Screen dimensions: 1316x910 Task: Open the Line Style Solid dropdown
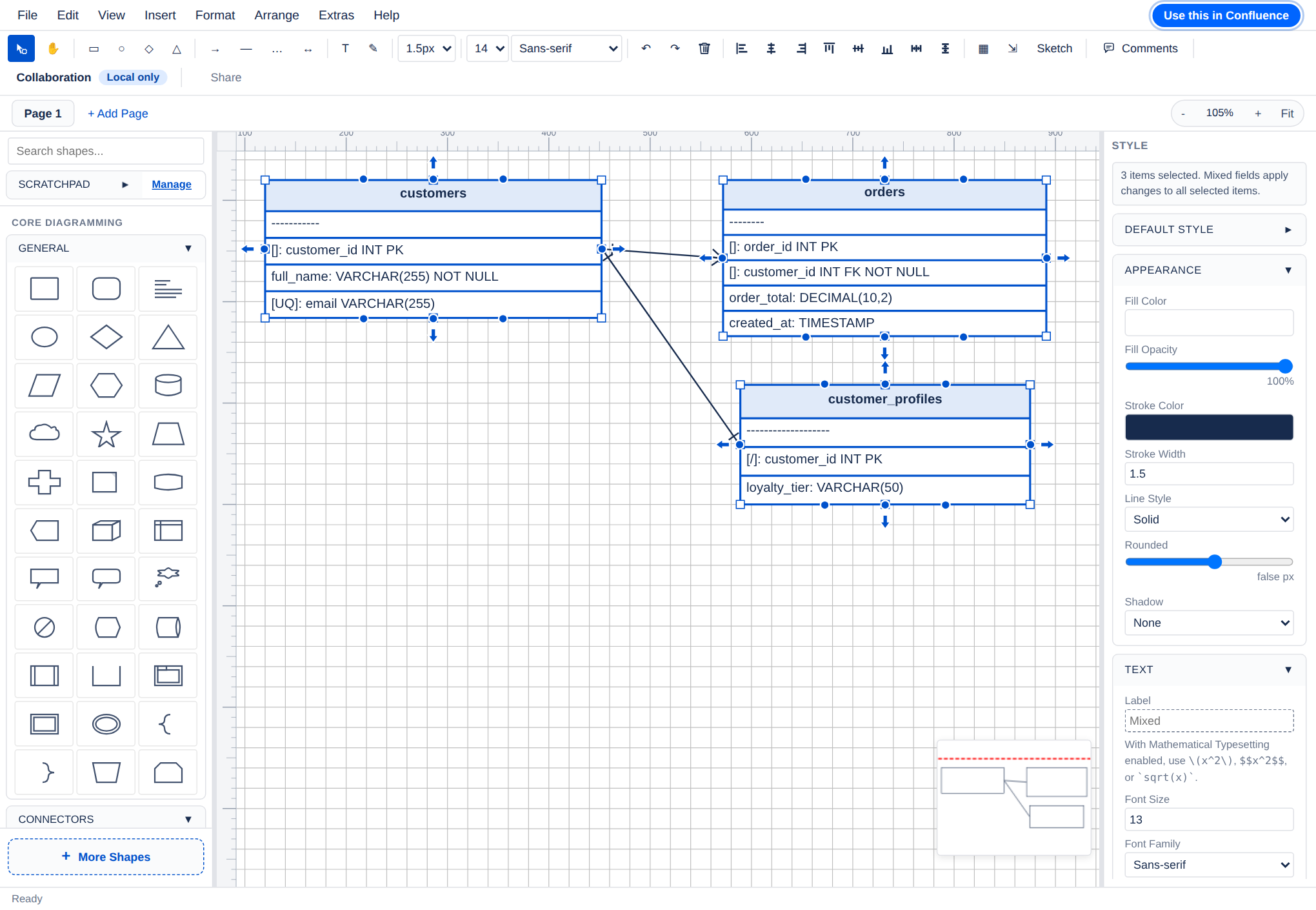(x=1209, y=520)
